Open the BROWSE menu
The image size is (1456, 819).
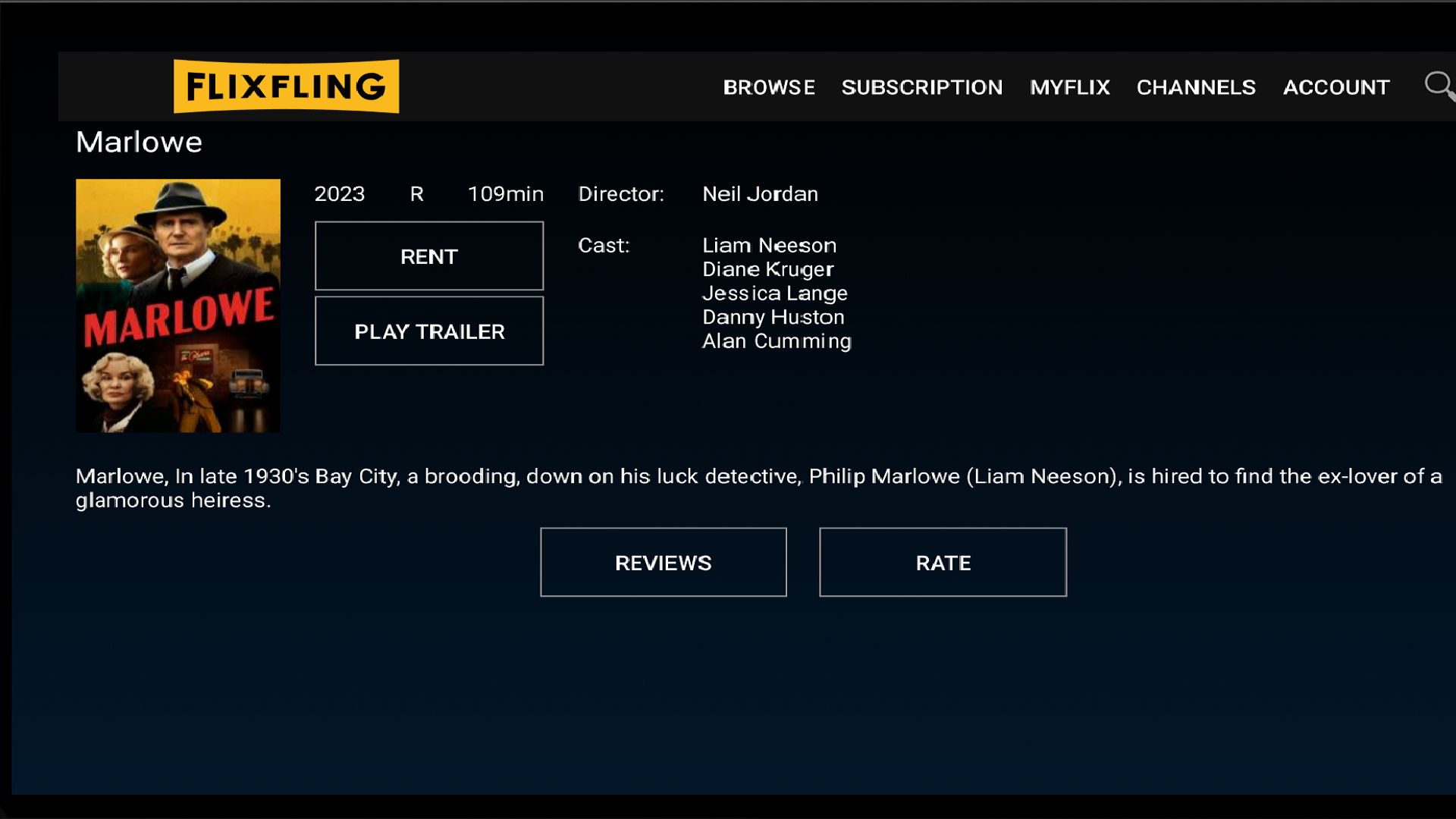point(769,87)
